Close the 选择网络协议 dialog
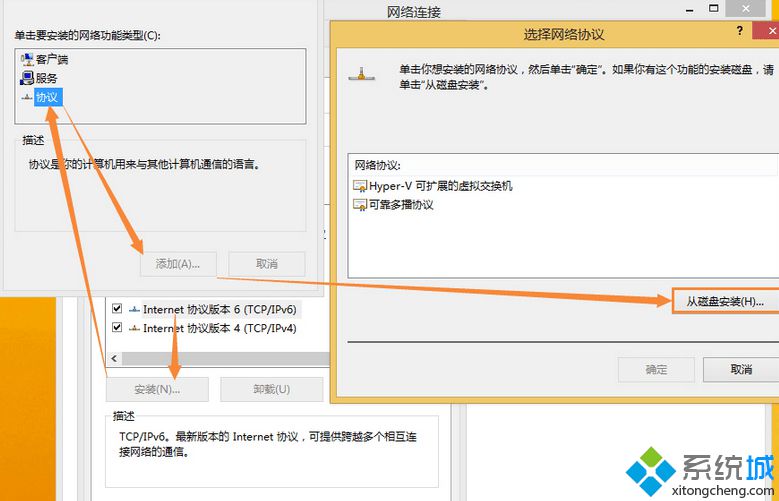The width and height of the screenshot is (779, 501). pyautogui.click(x=767, y=31)
